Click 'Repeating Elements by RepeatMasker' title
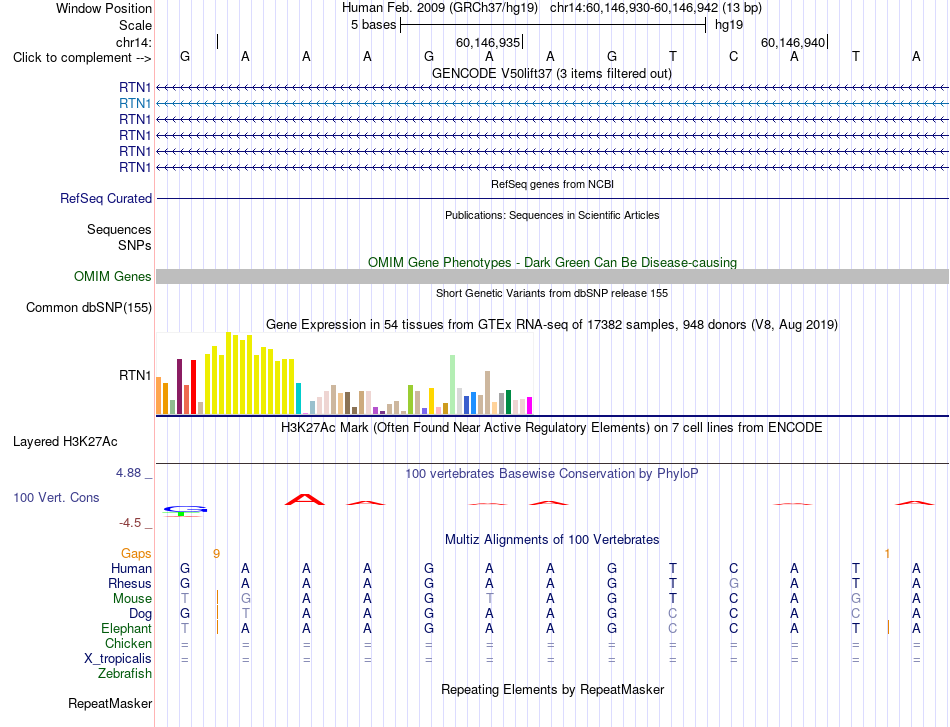 pos(552,689)
